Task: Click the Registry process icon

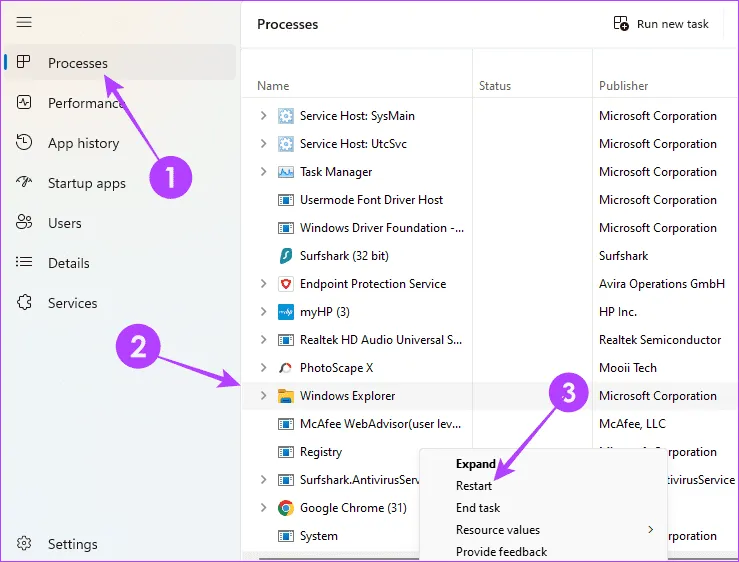Action: click(286, 452)
